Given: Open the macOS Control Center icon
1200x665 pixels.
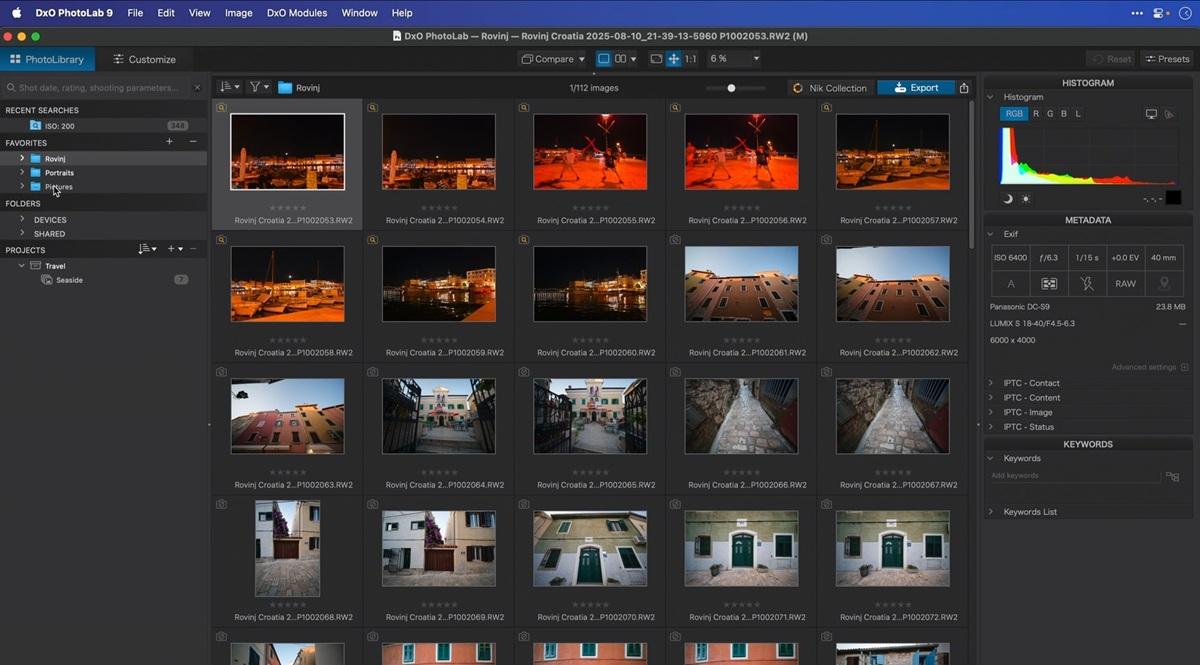Looking at the screenshot, I should point(1159,13).
